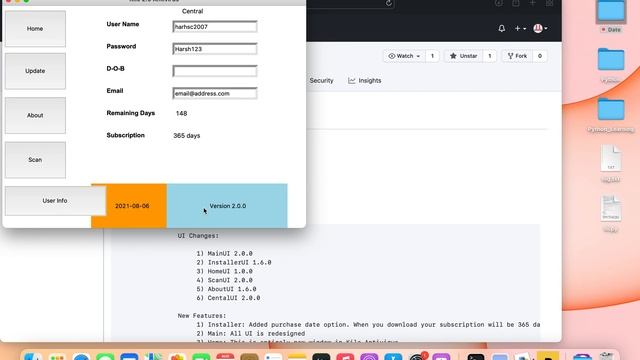Click 'HomeUI 1.0.0' changelog line

(x=224, y=271)
